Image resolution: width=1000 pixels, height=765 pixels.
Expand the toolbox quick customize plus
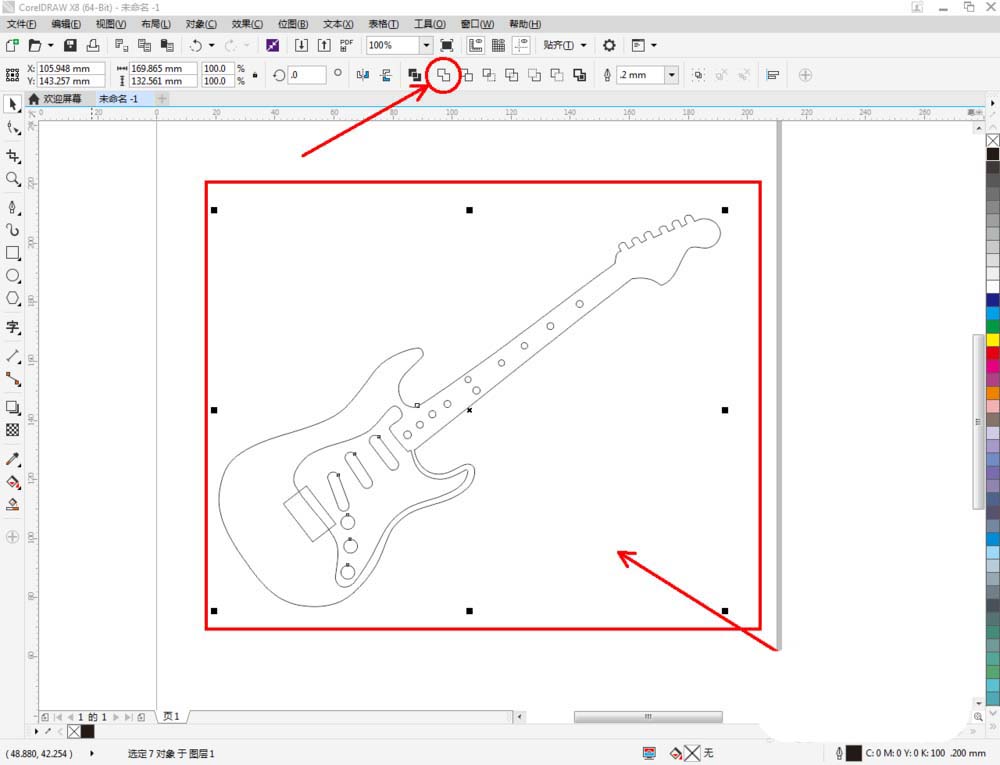(12, 537)
